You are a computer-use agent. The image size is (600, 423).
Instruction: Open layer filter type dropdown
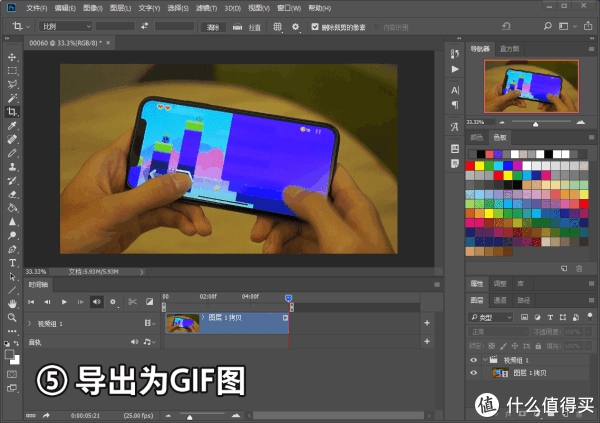491,317
